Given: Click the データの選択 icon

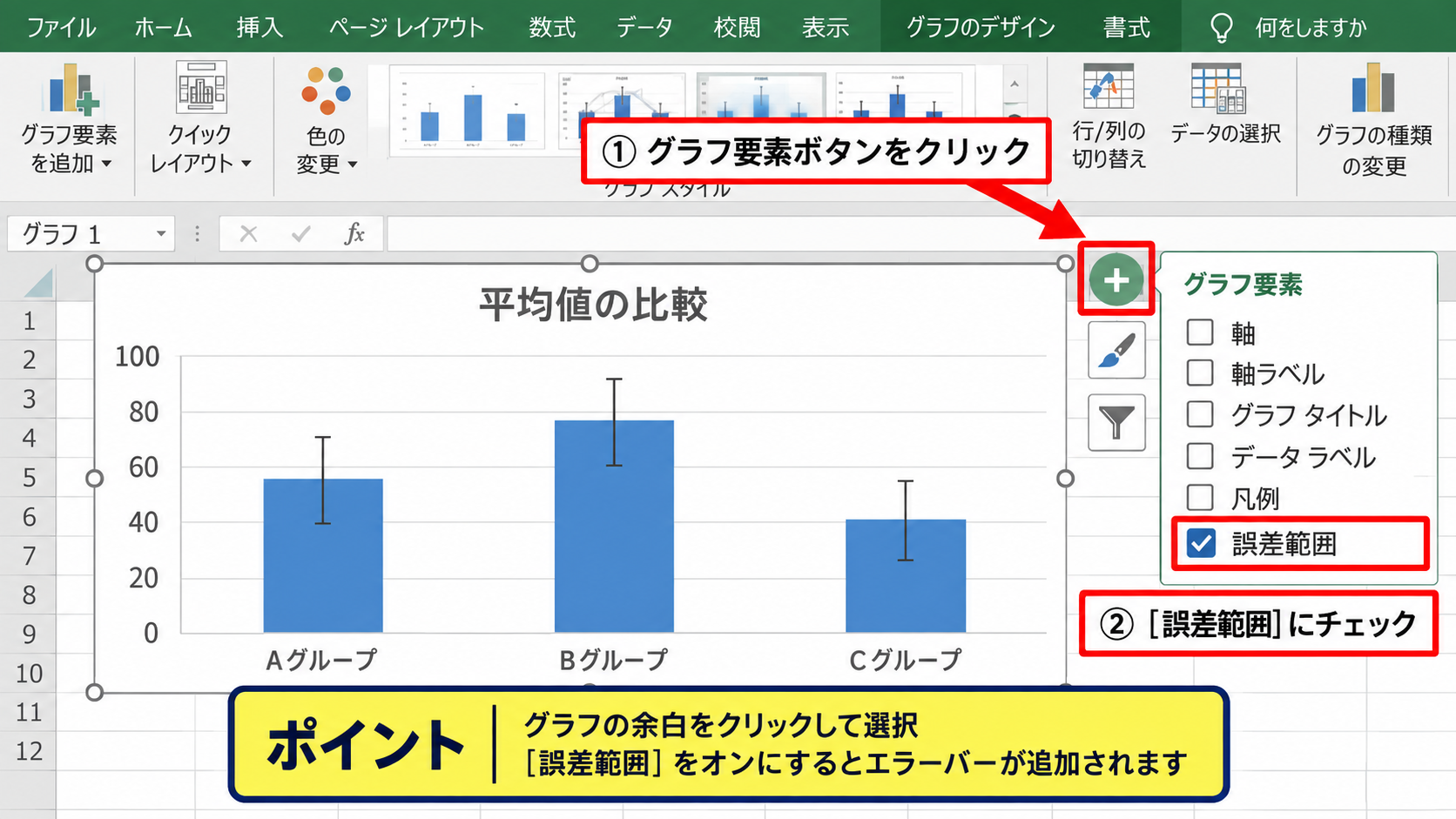Looking at the screenshot, I should (1217, 87).
